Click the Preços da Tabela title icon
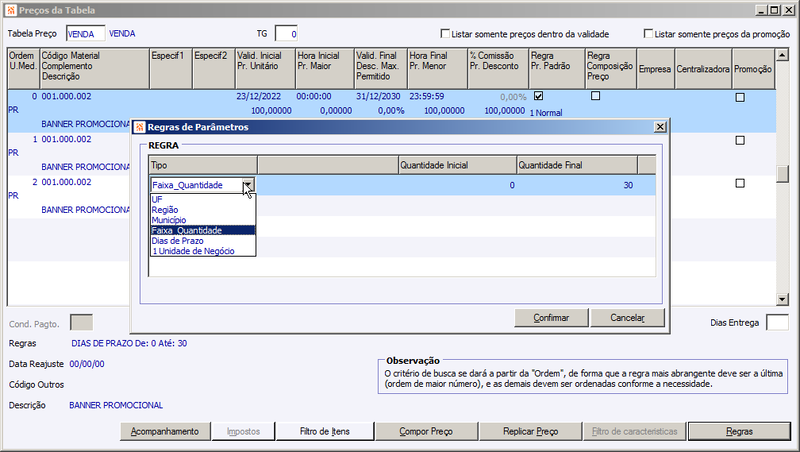800x452 pixels. 11,10
